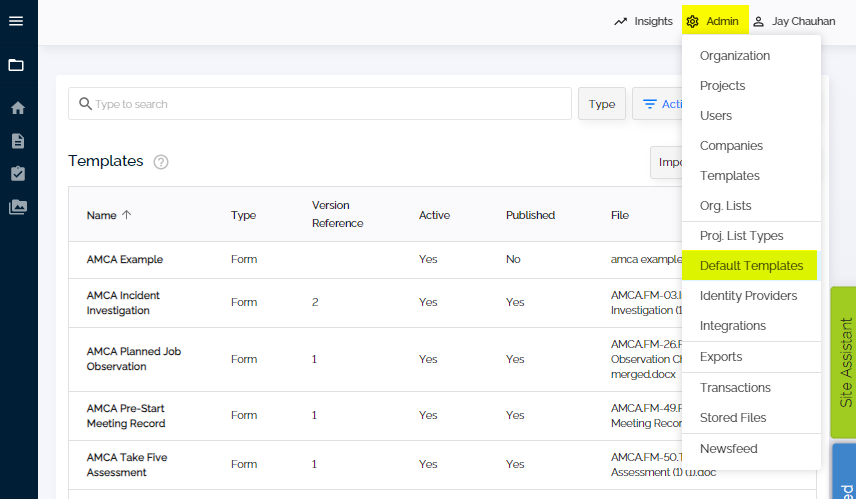Open AMCA Pre-Start Meeting Record template
Viewport: 856px width, 499px height.
(x=126, y=415)
